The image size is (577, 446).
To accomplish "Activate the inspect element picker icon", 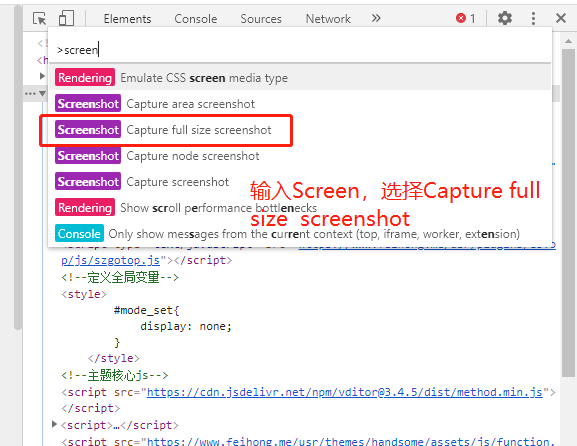I will 40,18.
